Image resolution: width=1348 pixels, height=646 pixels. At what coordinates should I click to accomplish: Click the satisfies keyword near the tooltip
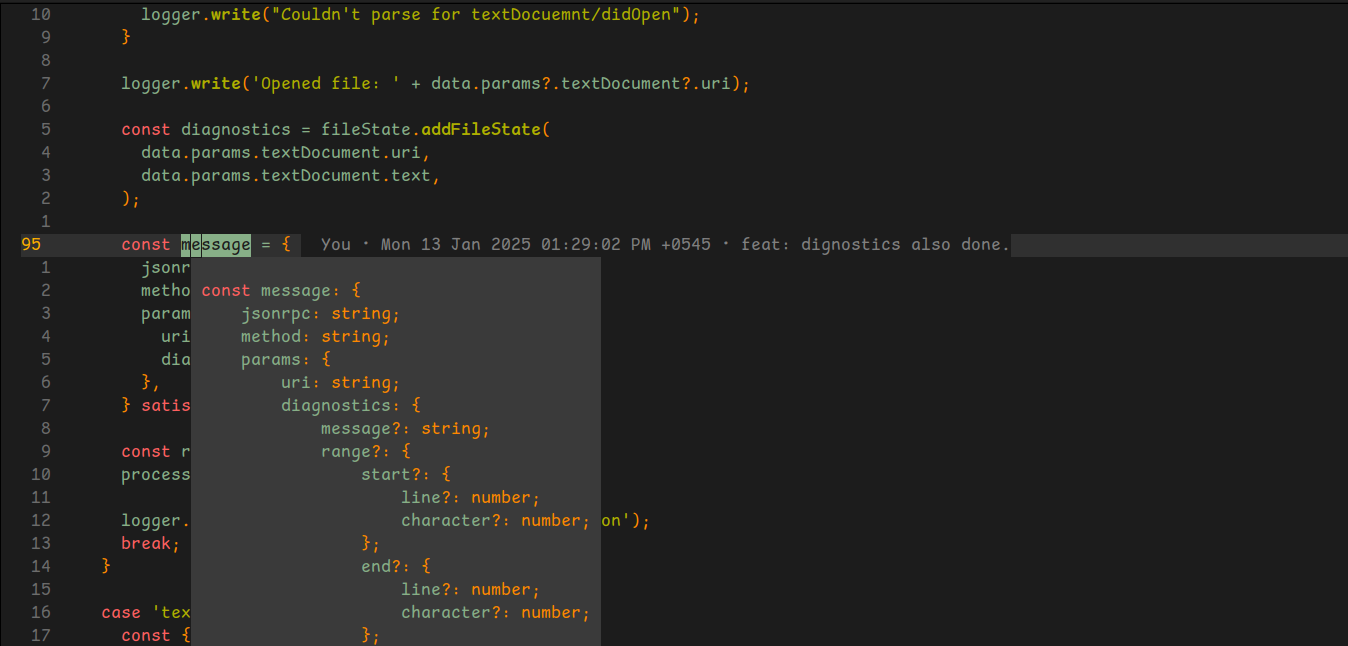(x=166, y=405)
